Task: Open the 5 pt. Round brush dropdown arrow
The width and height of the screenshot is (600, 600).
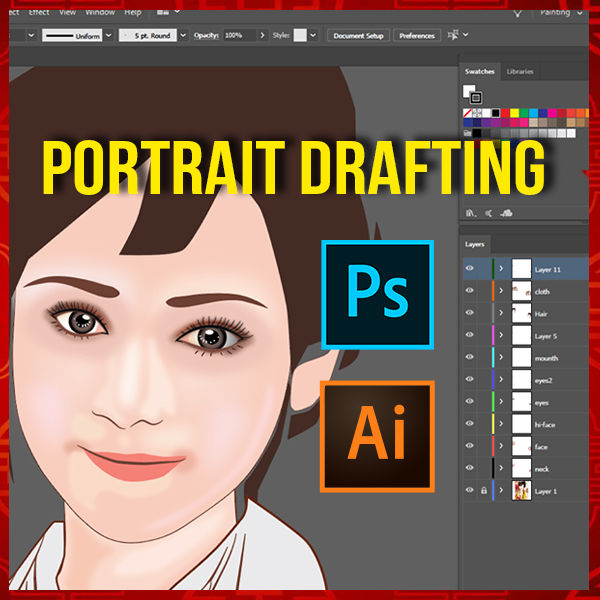Action: (183, 36)
